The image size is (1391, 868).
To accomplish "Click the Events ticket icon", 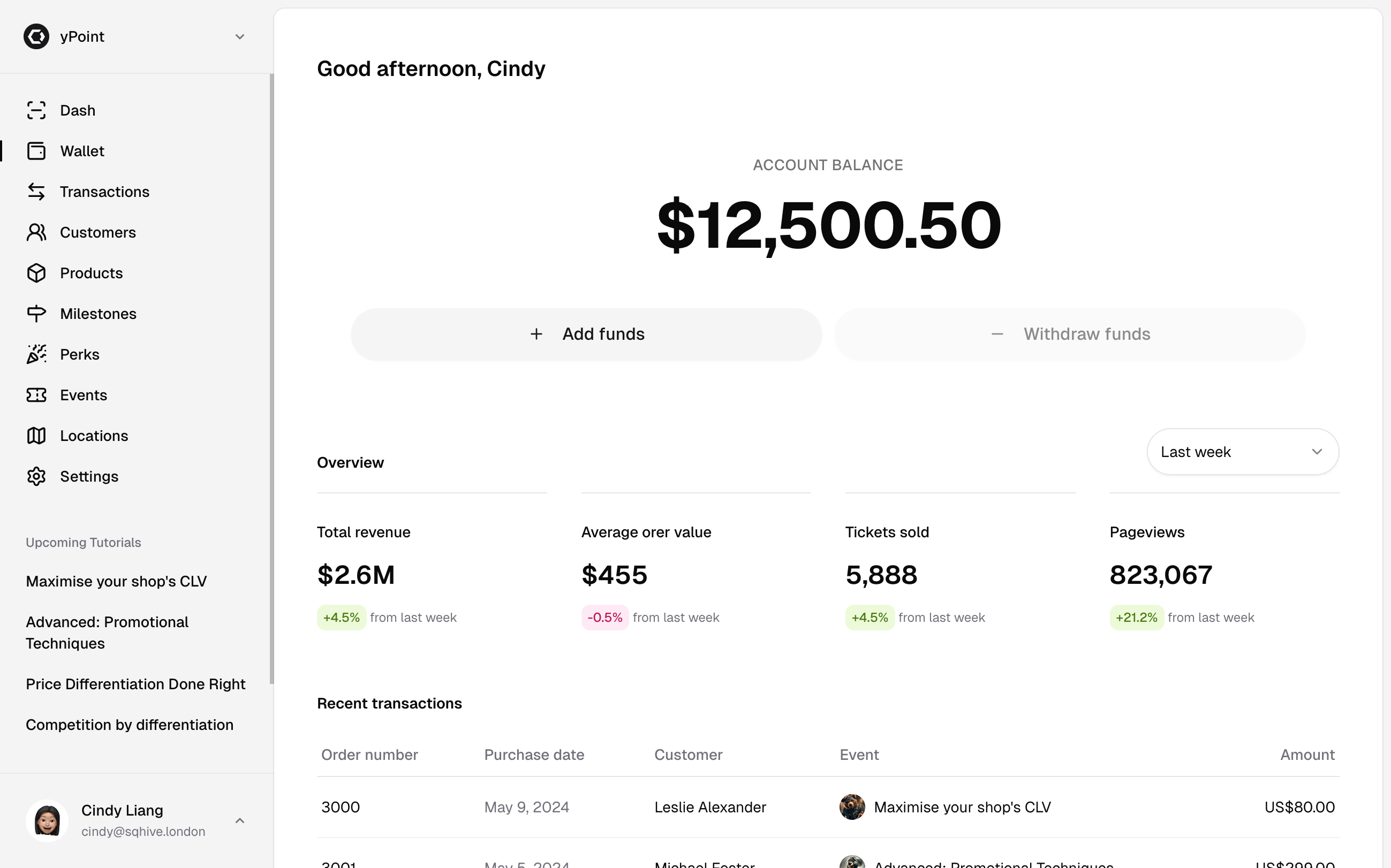I will 36,395.
